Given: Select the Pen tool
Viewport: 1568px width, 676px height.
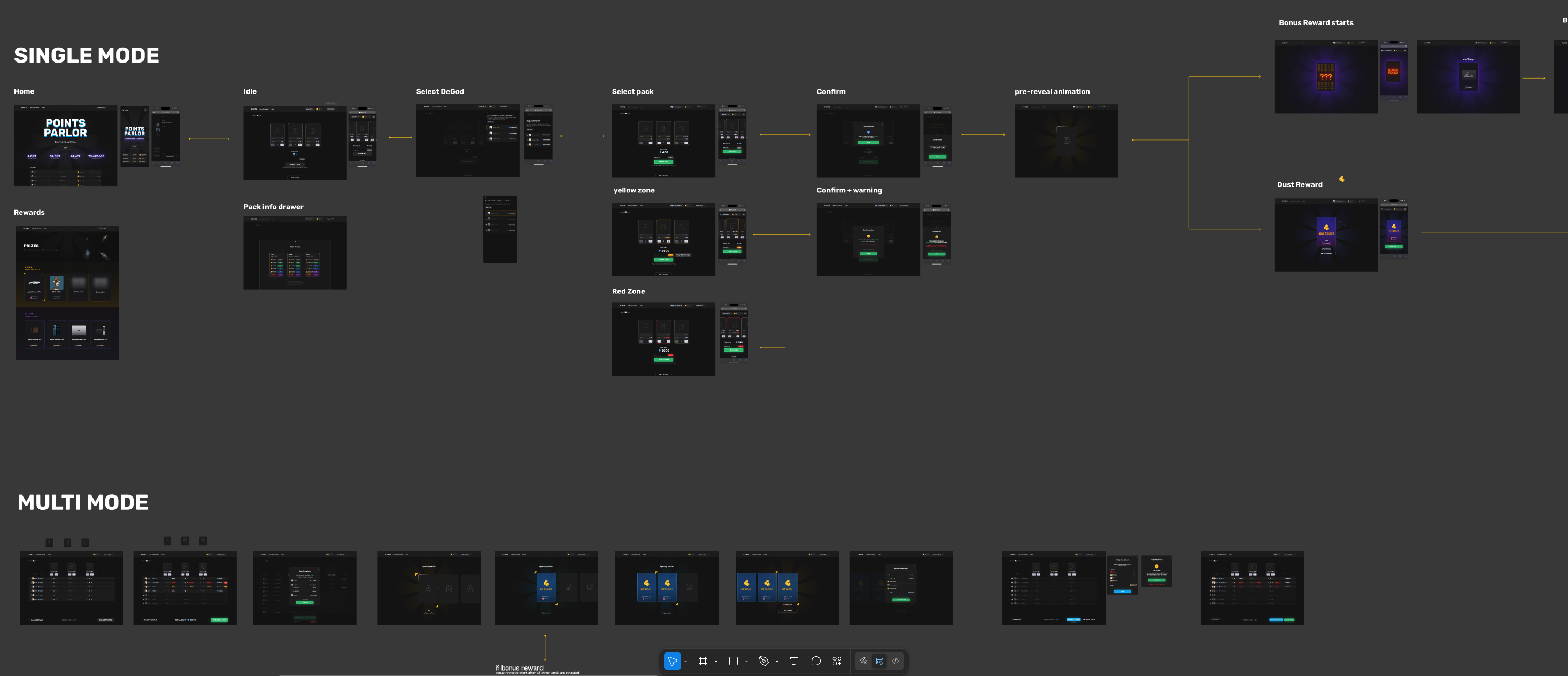Looking at the screenshot, I should (x=764, y=661).
